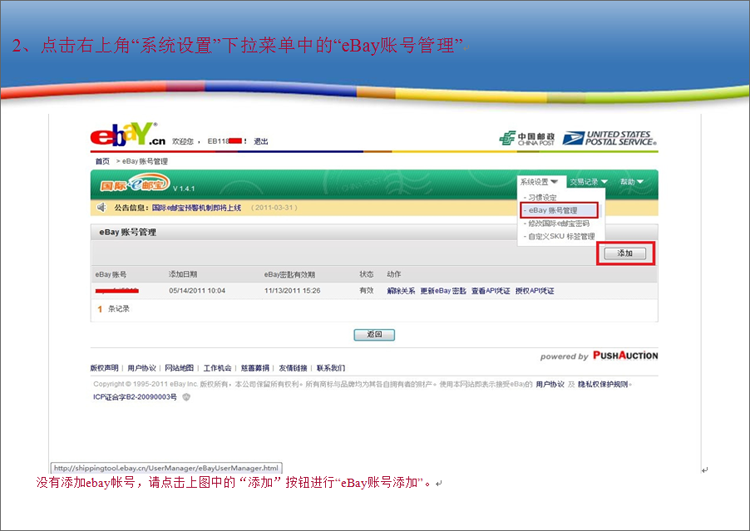
Task: Click the 添加 button
Action: click(x=625, y=253)
